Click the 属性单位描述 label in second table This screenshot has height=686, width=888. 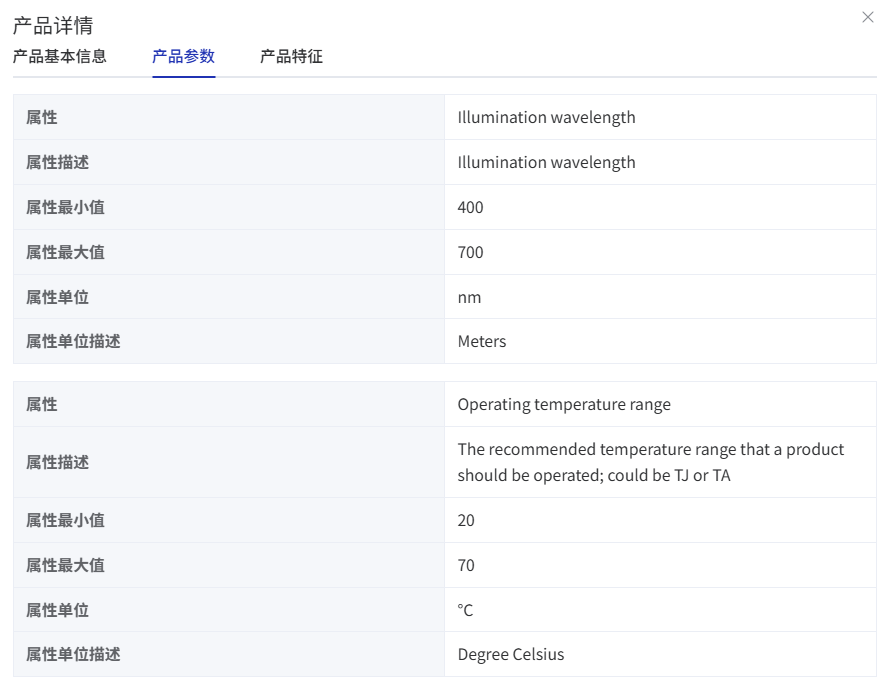point(73,654)
